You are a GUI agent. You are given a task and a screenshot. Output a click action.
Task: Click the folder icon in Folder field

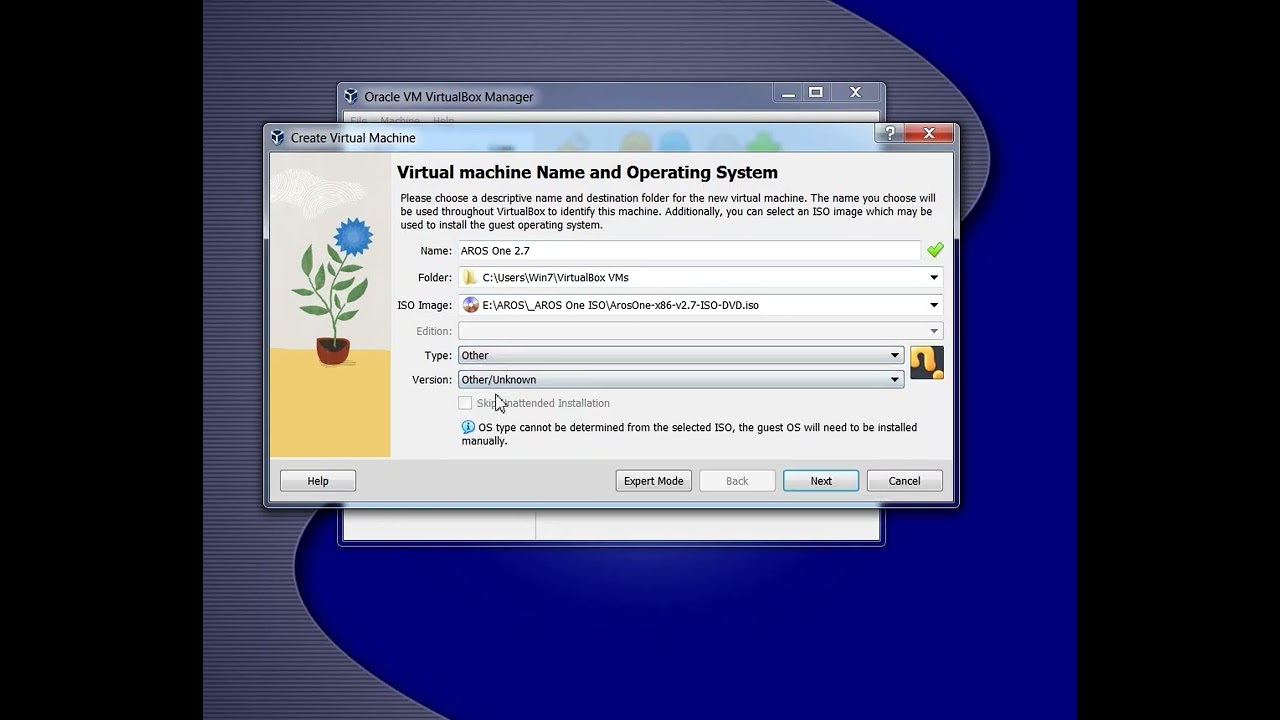[470, 277]
